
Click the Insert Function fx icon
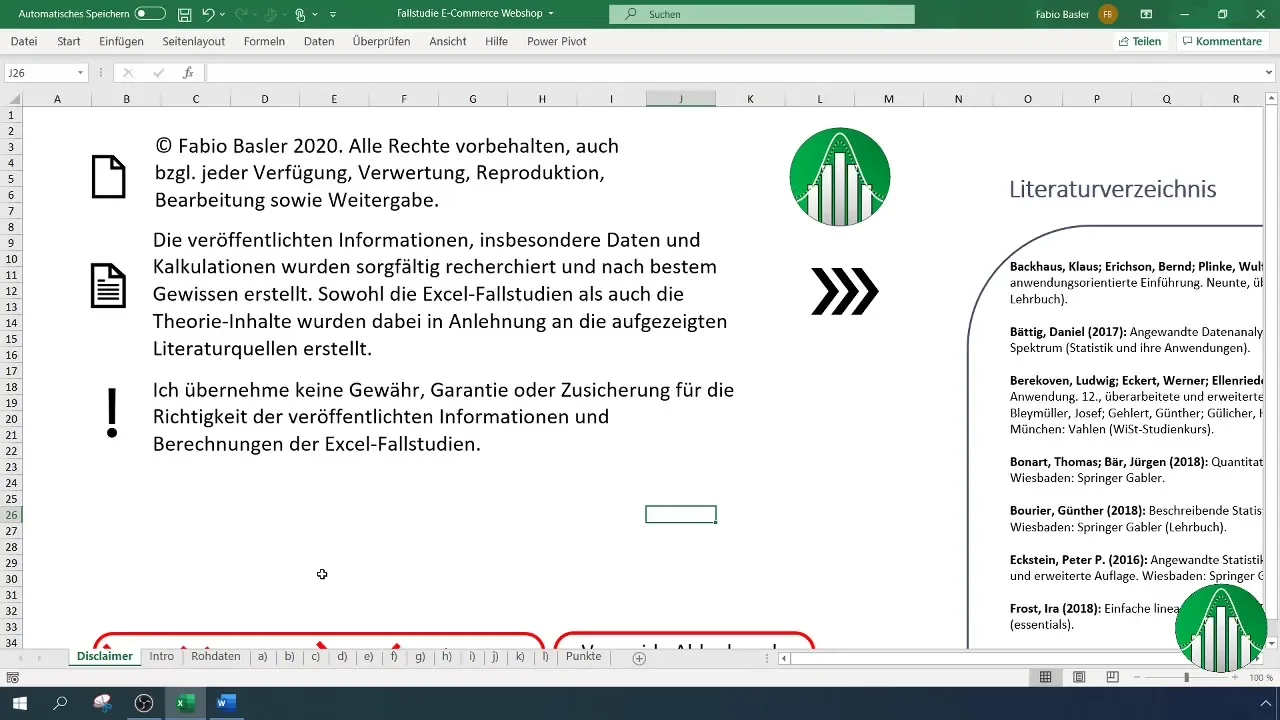click(188, 73)
